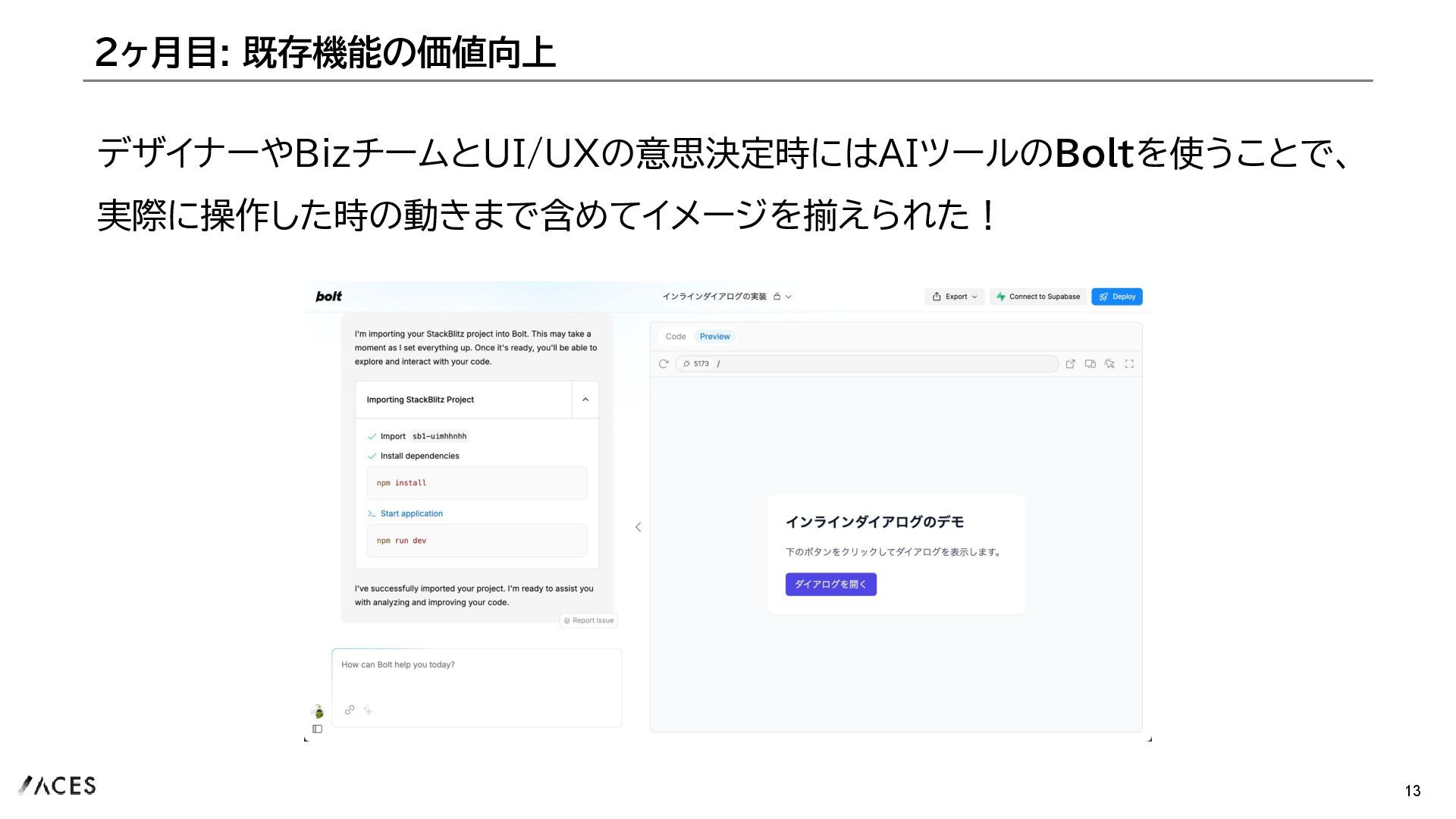Viewport: 1456px width, 819px height.
Task: Switch to the Preview tab
Action: click(715, 336)
